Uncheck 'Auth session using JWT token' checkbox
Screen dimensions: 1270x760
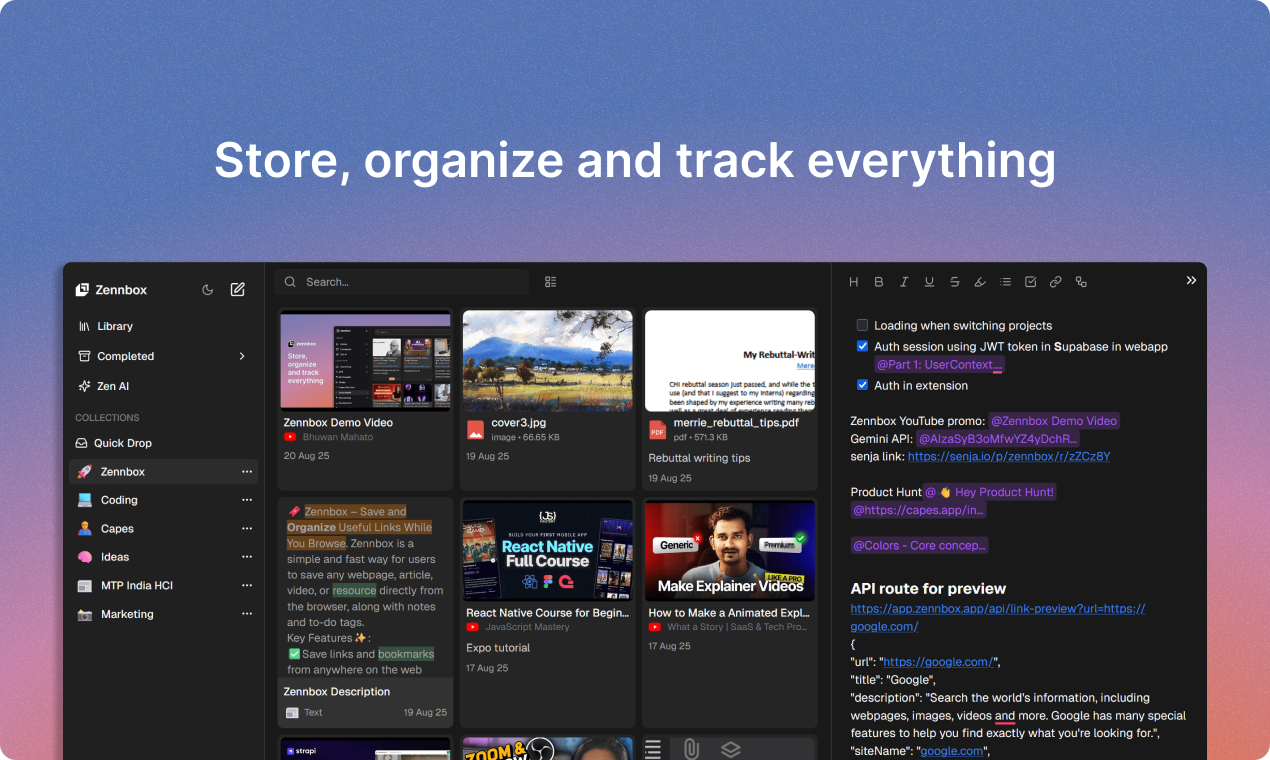click(862, 346)
